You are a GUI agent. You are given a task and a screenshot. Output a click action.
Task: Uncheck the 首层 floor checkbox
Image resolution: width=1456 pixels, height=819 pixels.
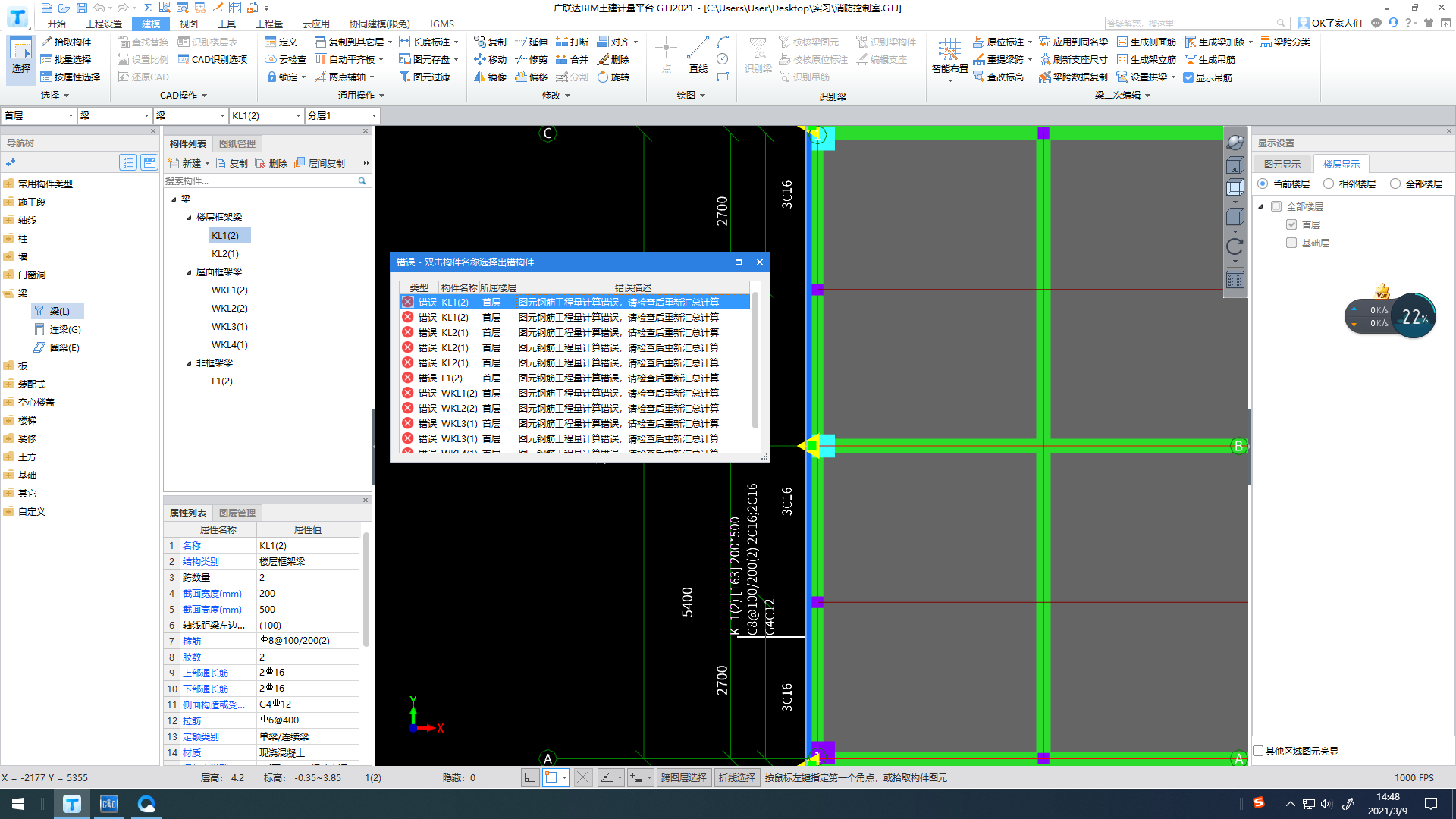point(1291,224)
